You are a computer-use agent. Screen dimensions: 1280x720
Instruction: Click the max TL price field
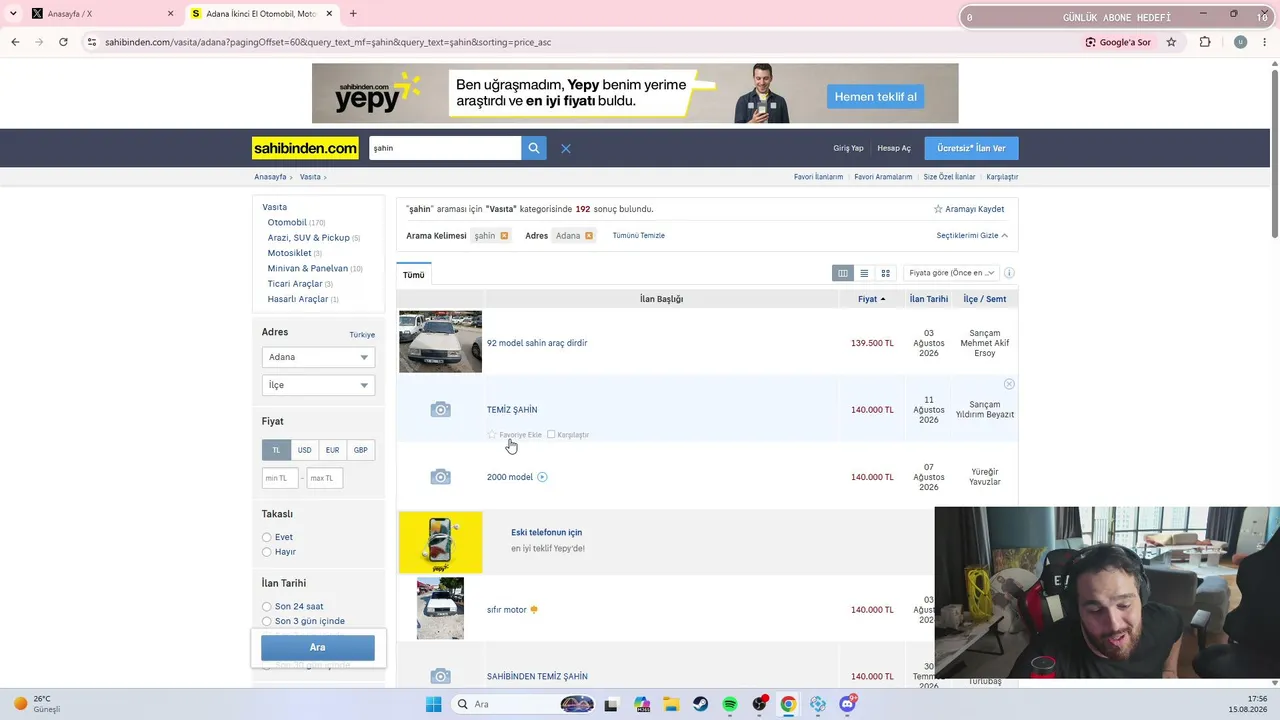tap(325, 478)
